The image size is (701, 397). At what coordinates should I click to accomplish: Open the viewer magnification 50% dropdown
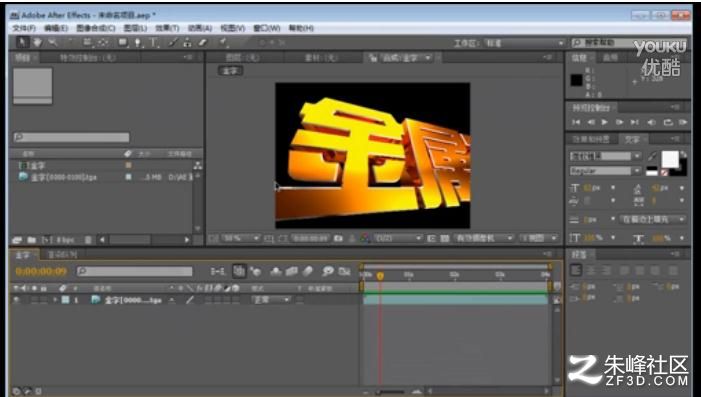click(x=241, y=239)
